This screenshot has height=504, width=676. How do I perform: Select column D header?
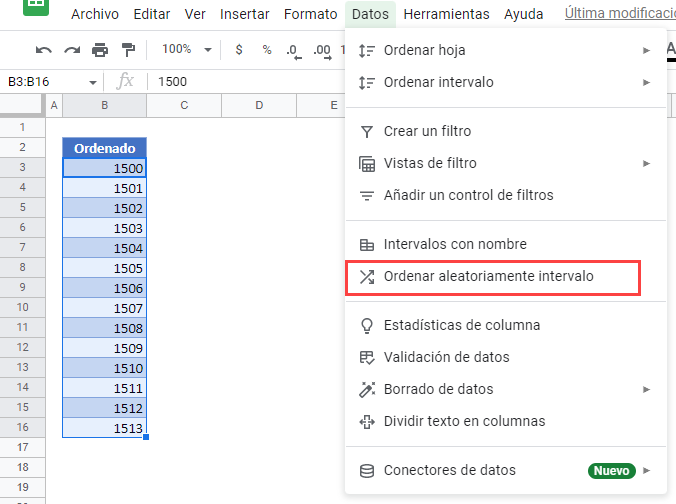click(259, 105)
